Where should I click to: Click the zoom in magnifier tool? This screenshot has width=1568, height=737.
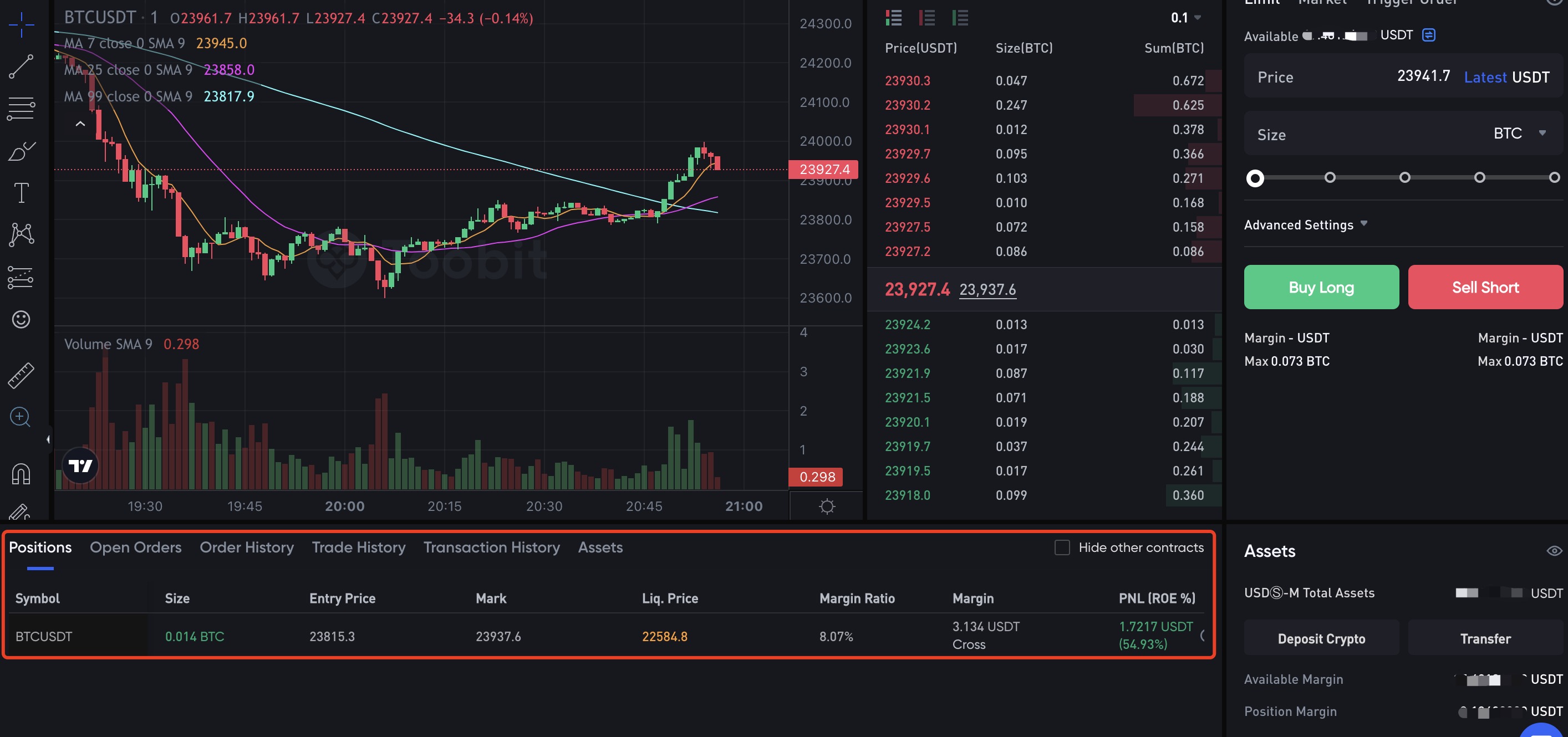[x=20, y=417]
